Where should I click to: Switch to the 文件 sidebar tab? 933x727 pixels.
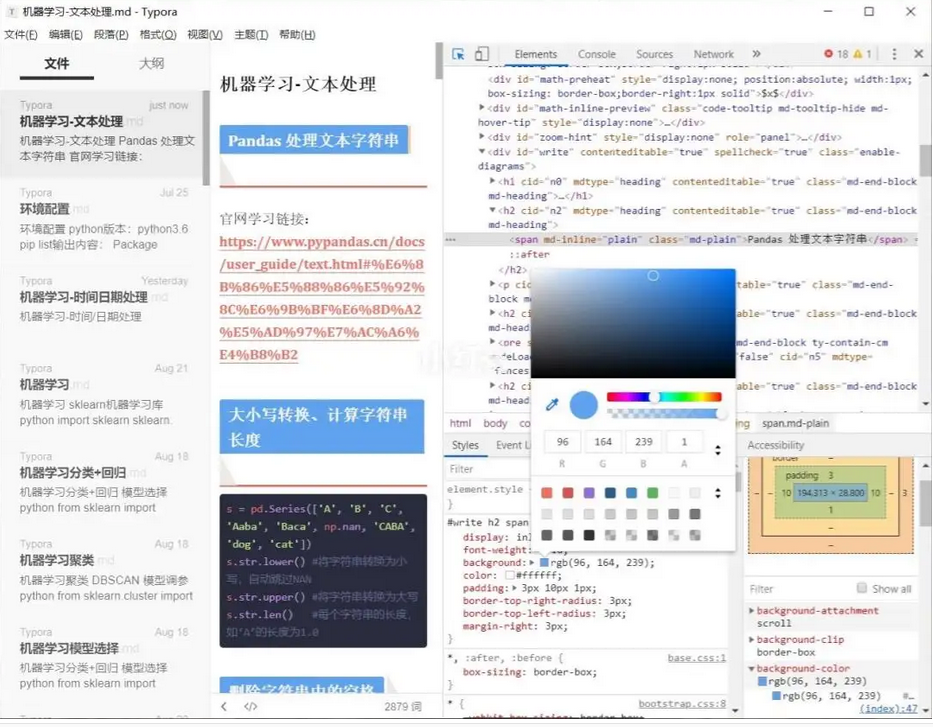57,64
